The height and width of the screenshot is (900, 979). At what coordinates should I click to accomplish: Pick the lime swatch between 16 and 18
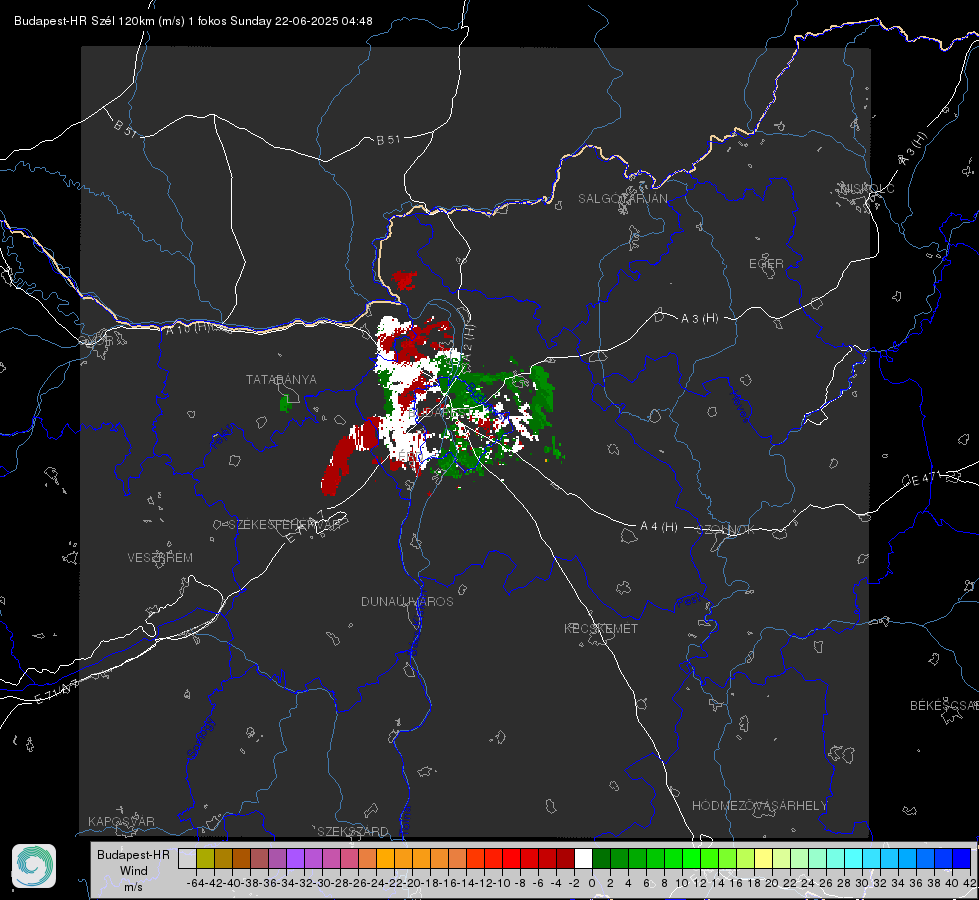coord(745,858)
